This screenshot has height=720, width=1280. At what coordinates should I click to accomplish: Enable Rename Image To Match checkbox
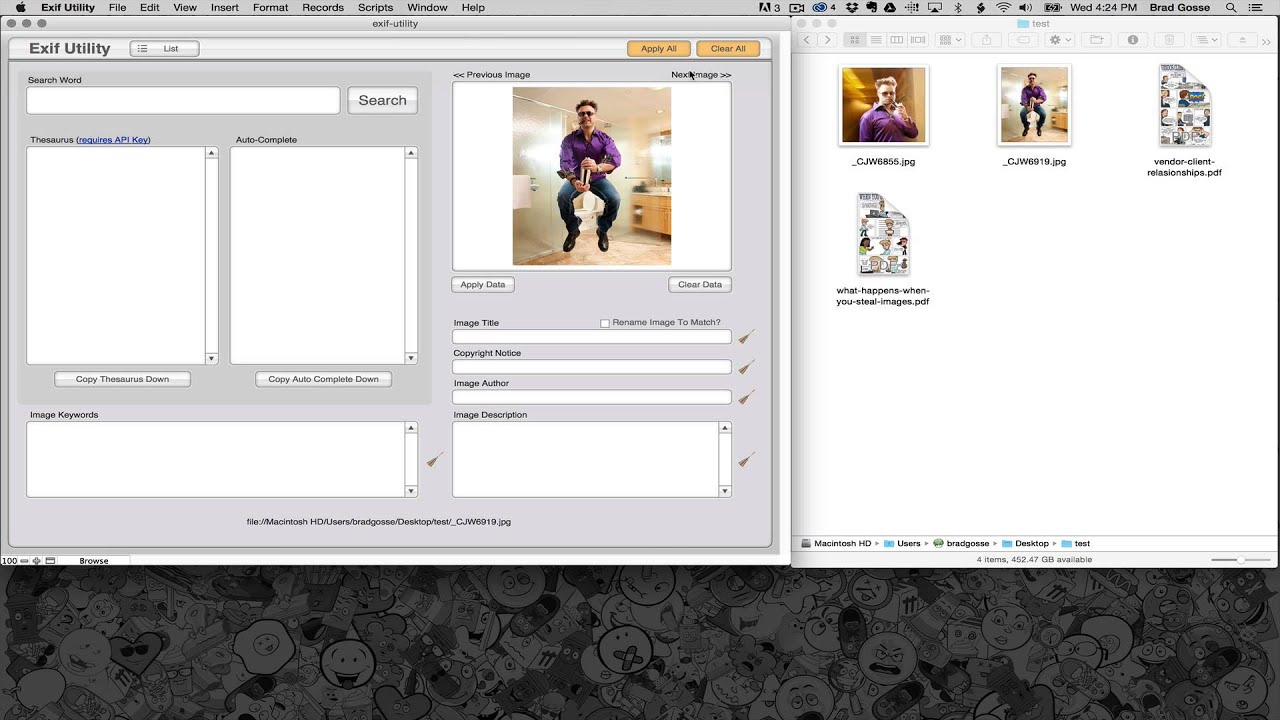pyautogui.click(x=604, y=323)
